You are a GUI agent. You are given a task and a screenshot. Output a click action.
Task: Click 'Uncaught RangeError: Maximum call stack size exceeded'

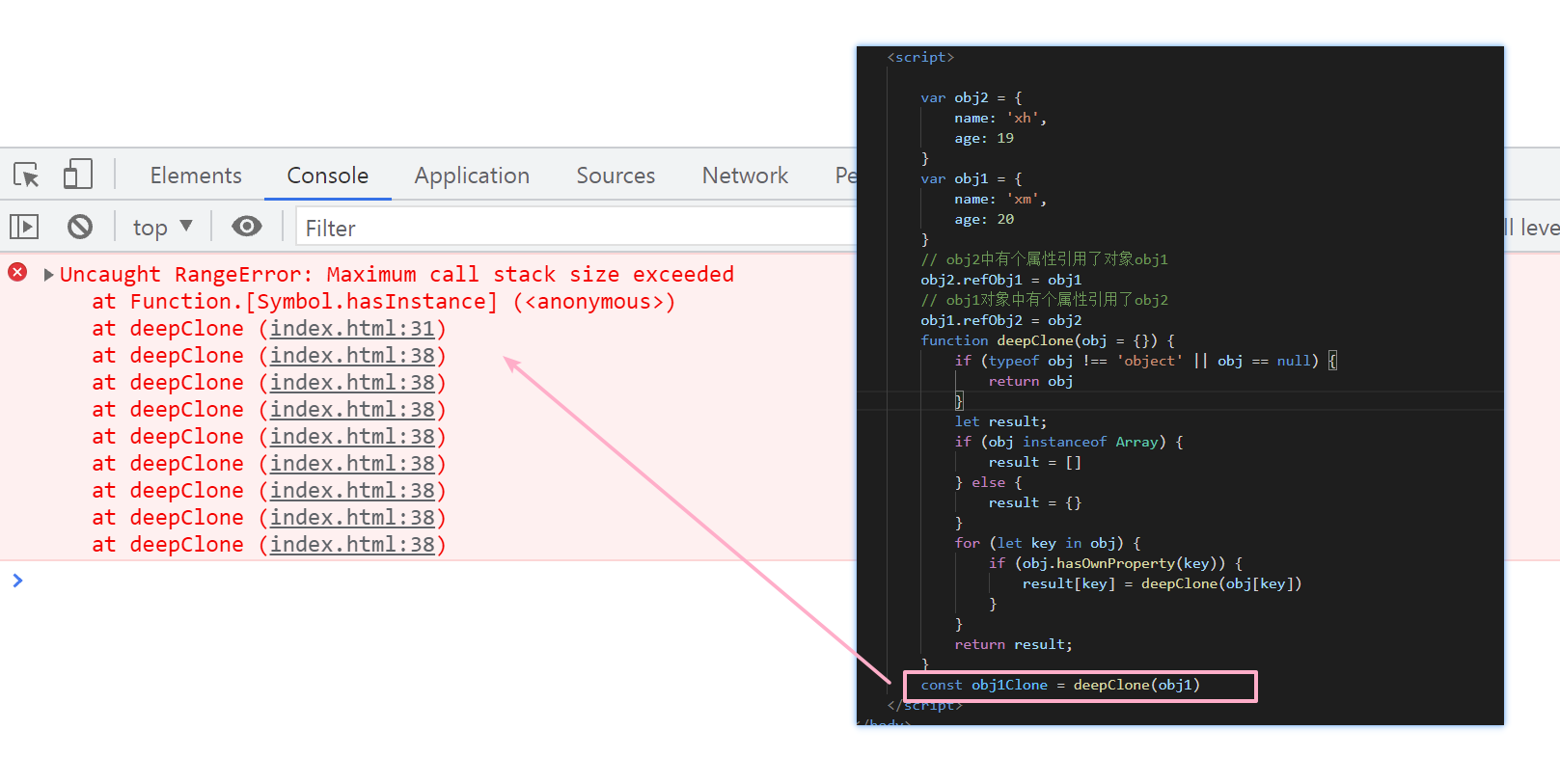(x=397, y=275)
